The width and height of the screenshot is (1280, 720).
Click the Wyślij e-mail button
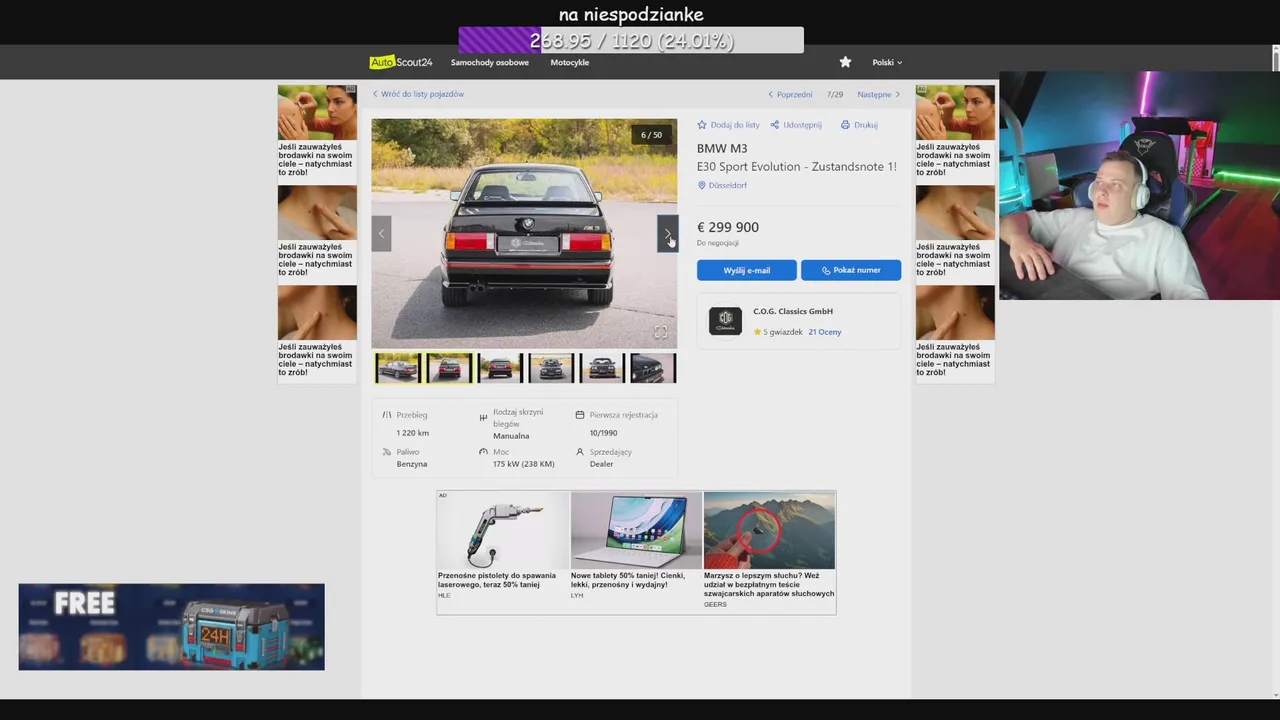(x=747, y=270)
